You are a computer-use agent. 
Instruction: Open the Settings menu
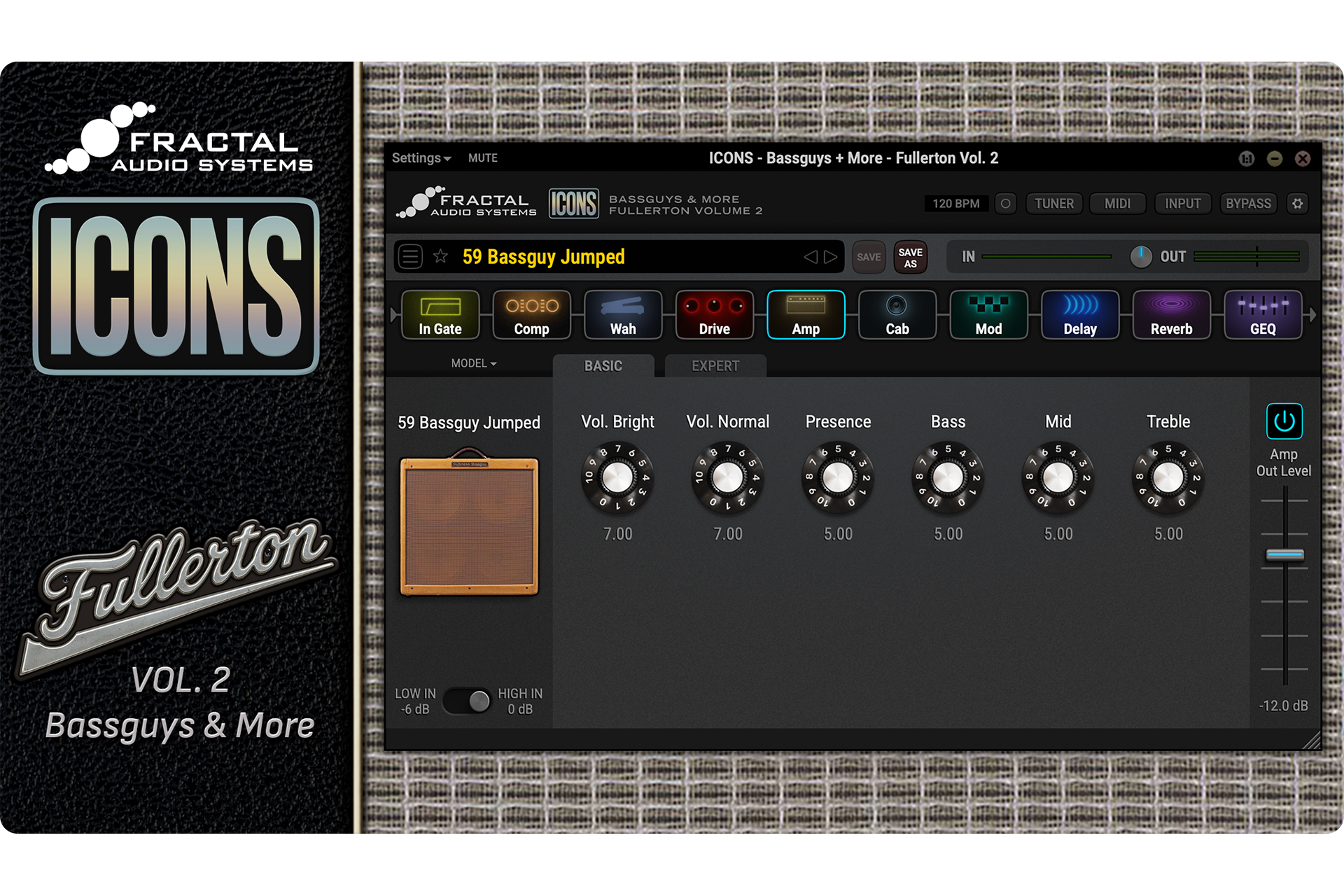[x=418, y=158]
